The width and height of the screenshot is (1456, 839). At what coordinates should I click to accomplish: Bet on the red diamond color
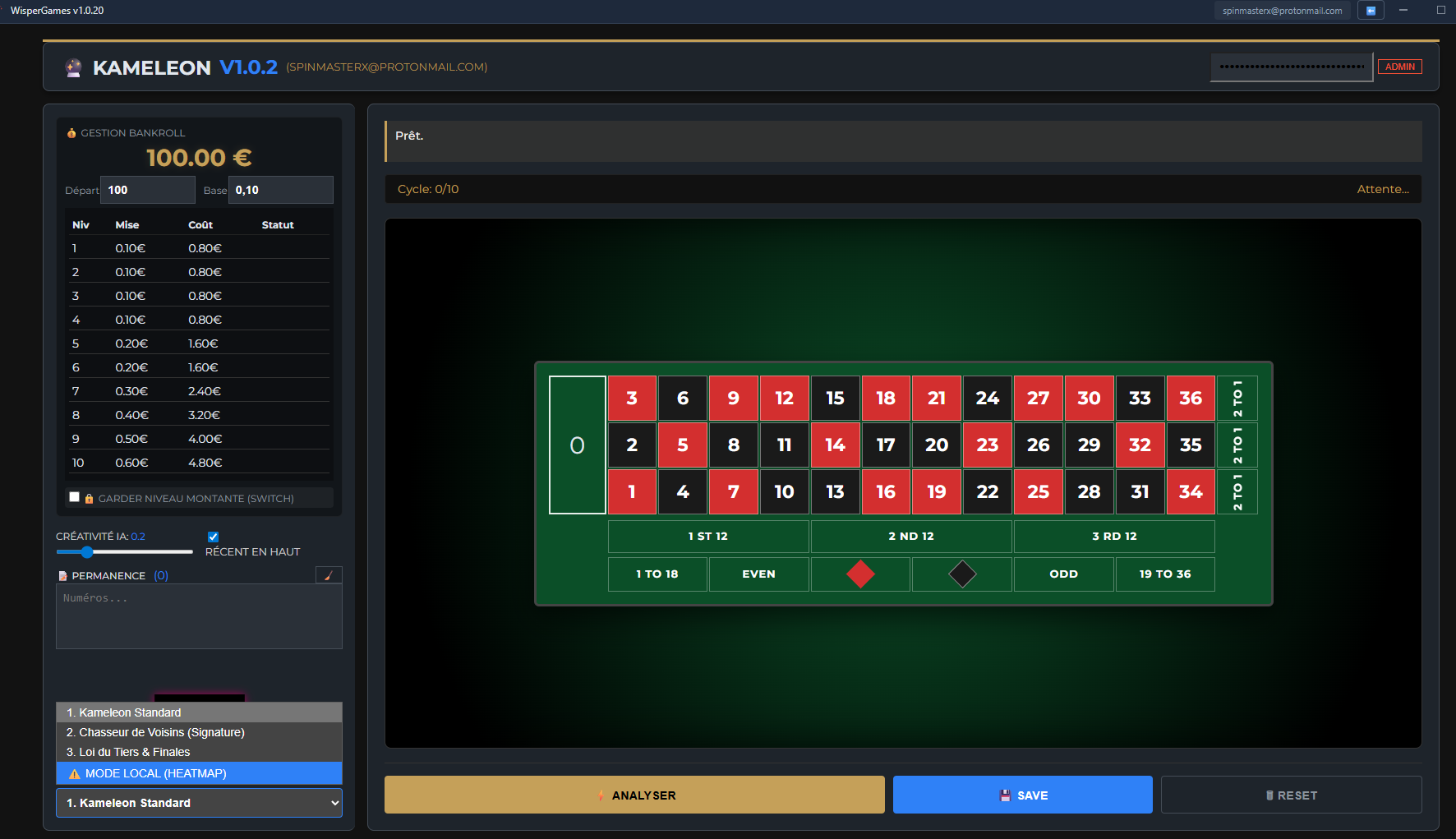(860, 574)
